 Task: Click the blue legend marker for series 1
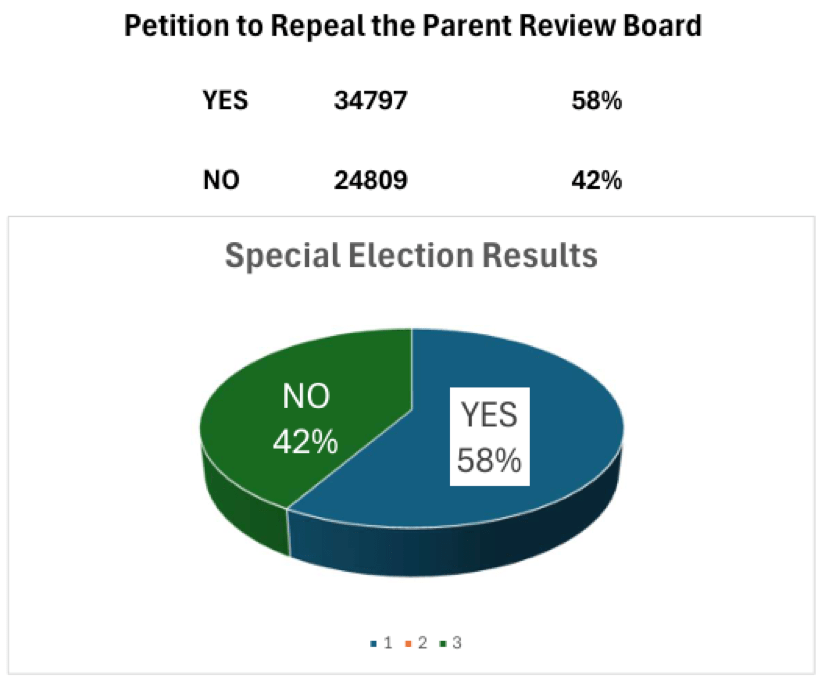(x=374, y=643)
